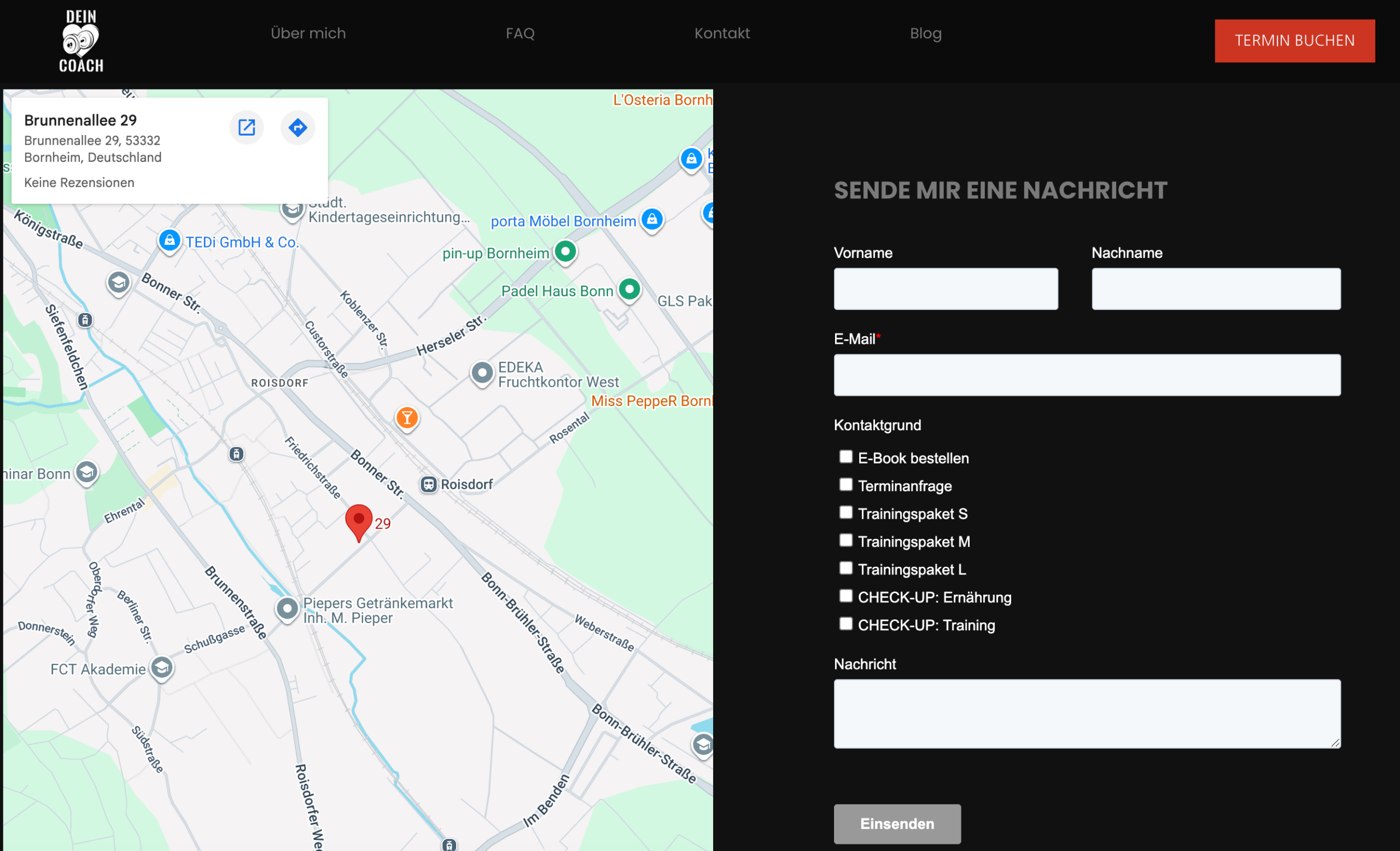Tick the Trainingspaket M checkbox
The width and height of the screenshot is (1400, 851).
pyautogui.click(x=845, y=540)
